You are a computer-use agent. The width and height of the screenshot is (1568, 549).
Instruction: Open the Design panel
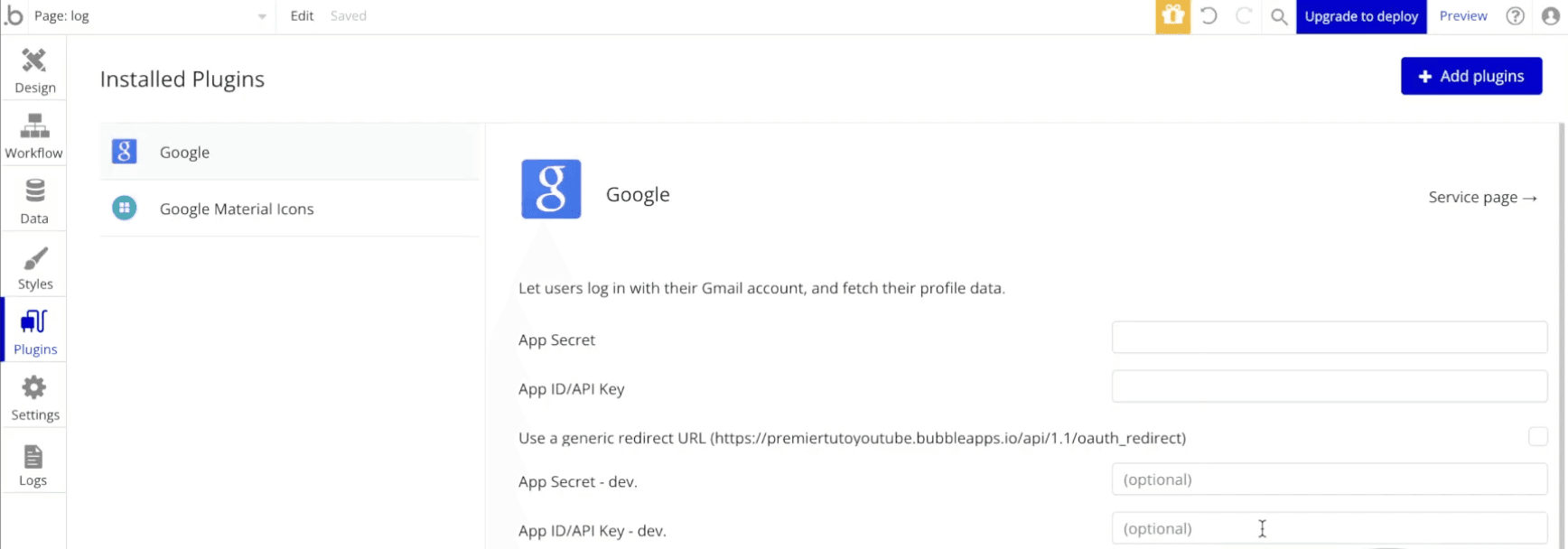click(x=34, y=69)
